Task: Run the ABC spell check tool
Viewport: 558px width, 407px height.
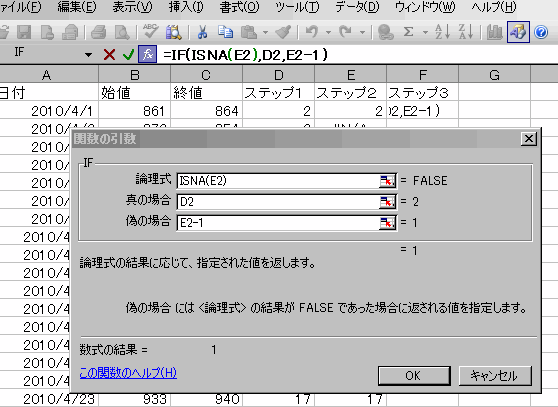Action: [x=151, y=32]
